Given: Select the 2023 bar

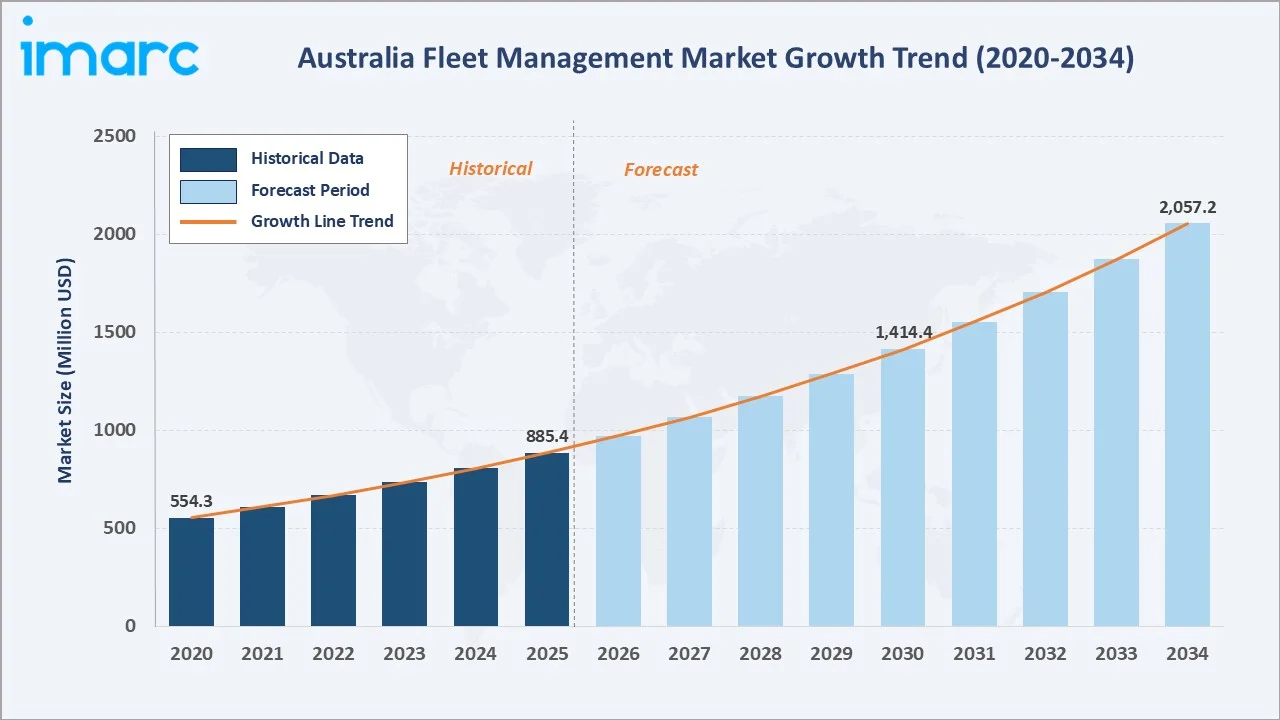Looking at the screenshot, I should pyautogui.click(x=404, y=554).
